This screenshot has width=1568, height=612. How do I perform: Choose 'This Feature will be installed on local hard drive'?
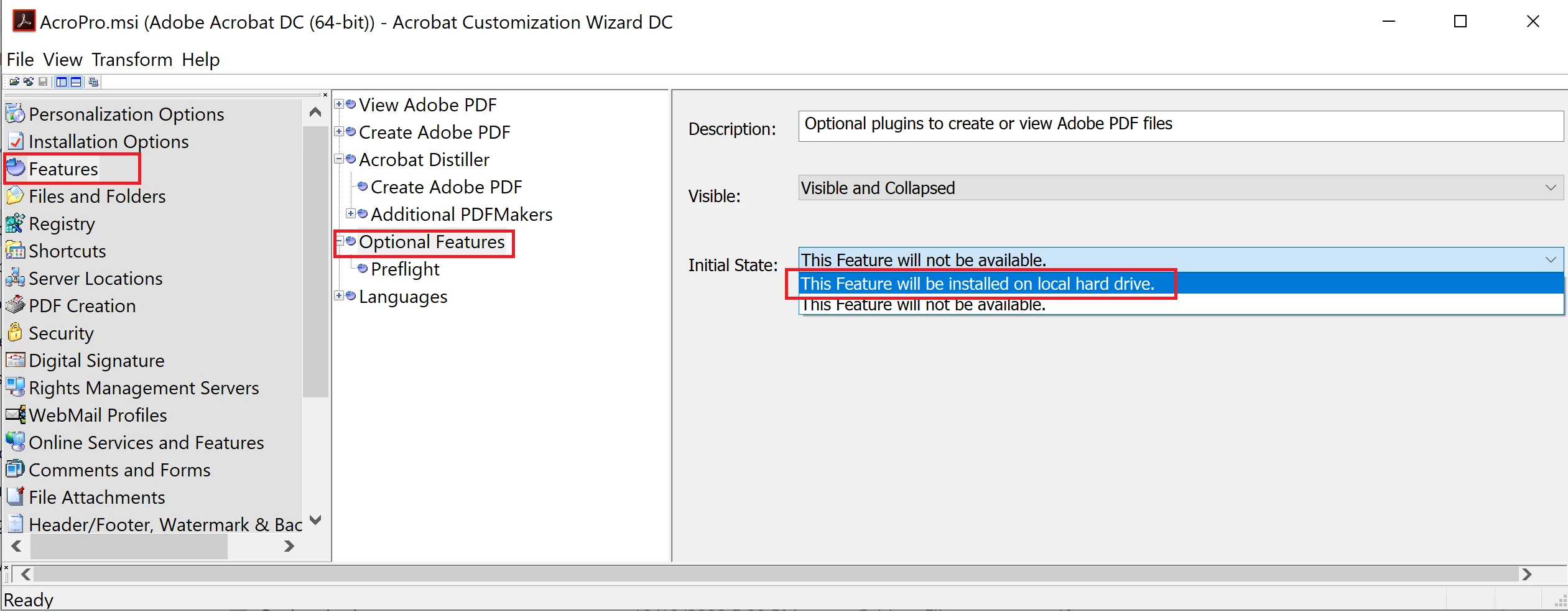coord(1181,284)
